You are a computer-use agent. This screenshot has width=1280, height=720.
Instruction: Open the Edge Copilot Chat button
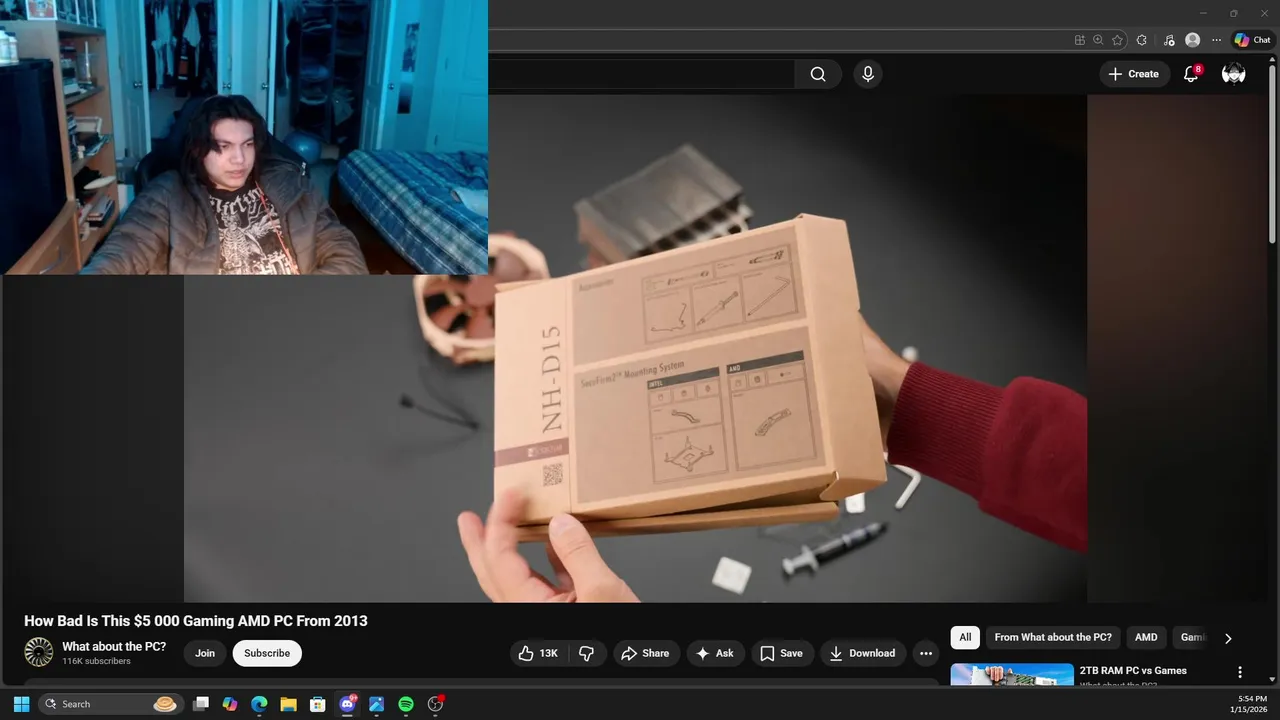pos(1252,40)
